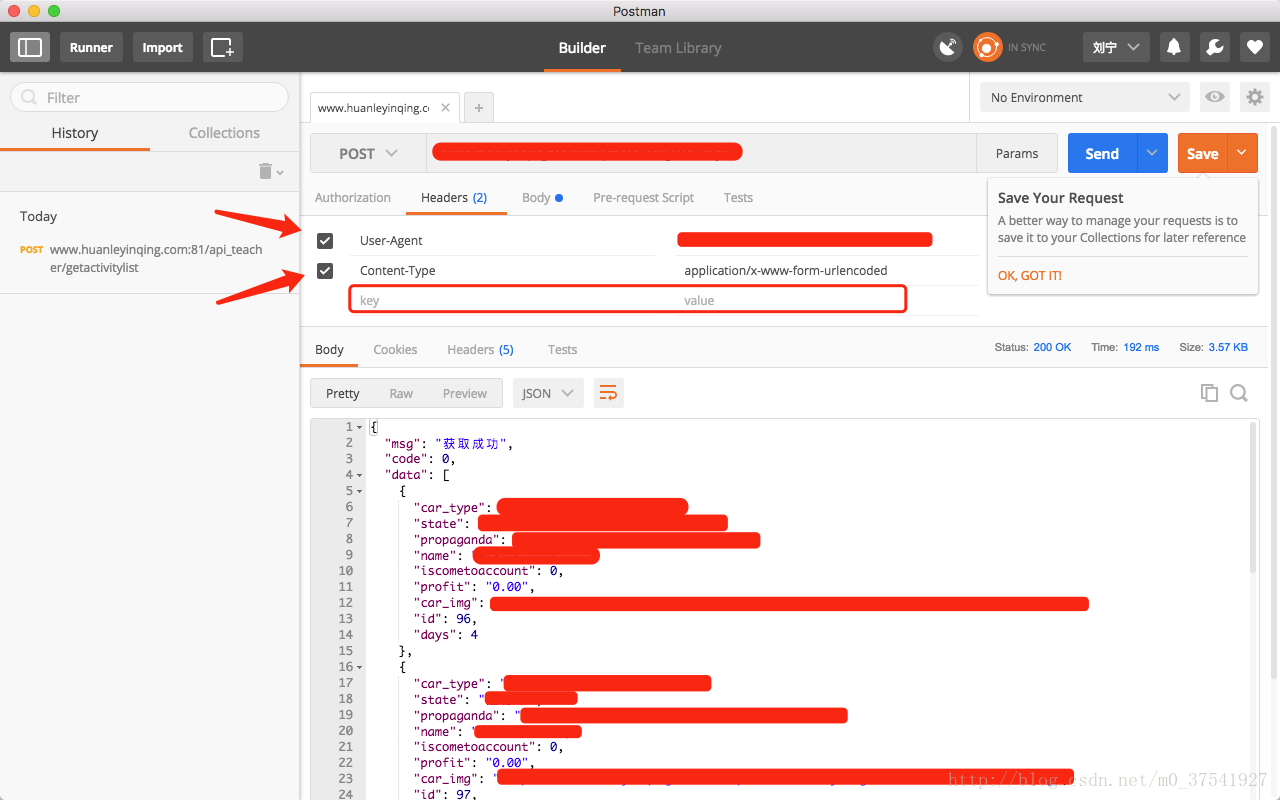Dismiss tooltip with OK, GOT IT!
This screenshot has height=800, width=1280.
coord(1030,275)
